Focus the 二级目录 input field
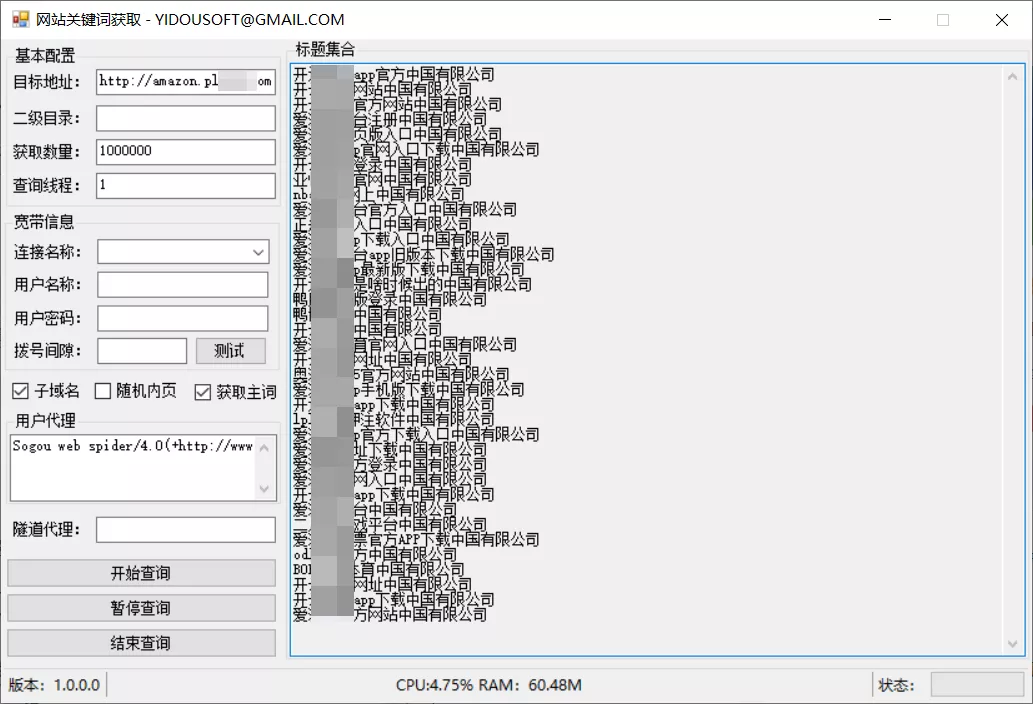 coord(186,119)
